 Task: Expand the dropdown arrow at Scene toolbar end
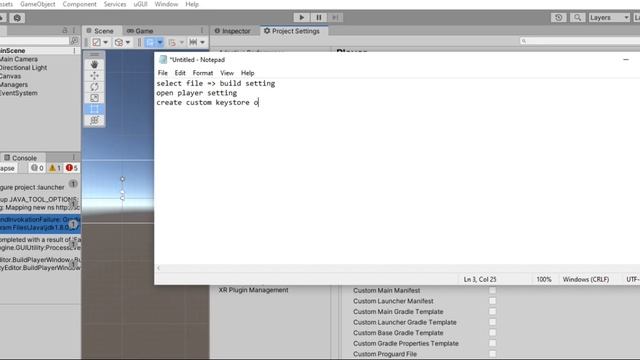point(202,42)
